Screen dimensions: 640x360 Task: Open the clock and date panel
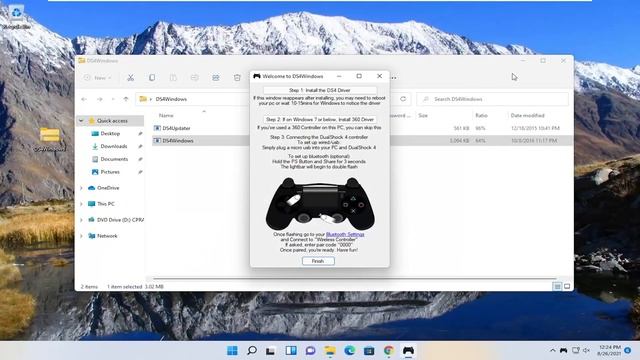[610, 351]
